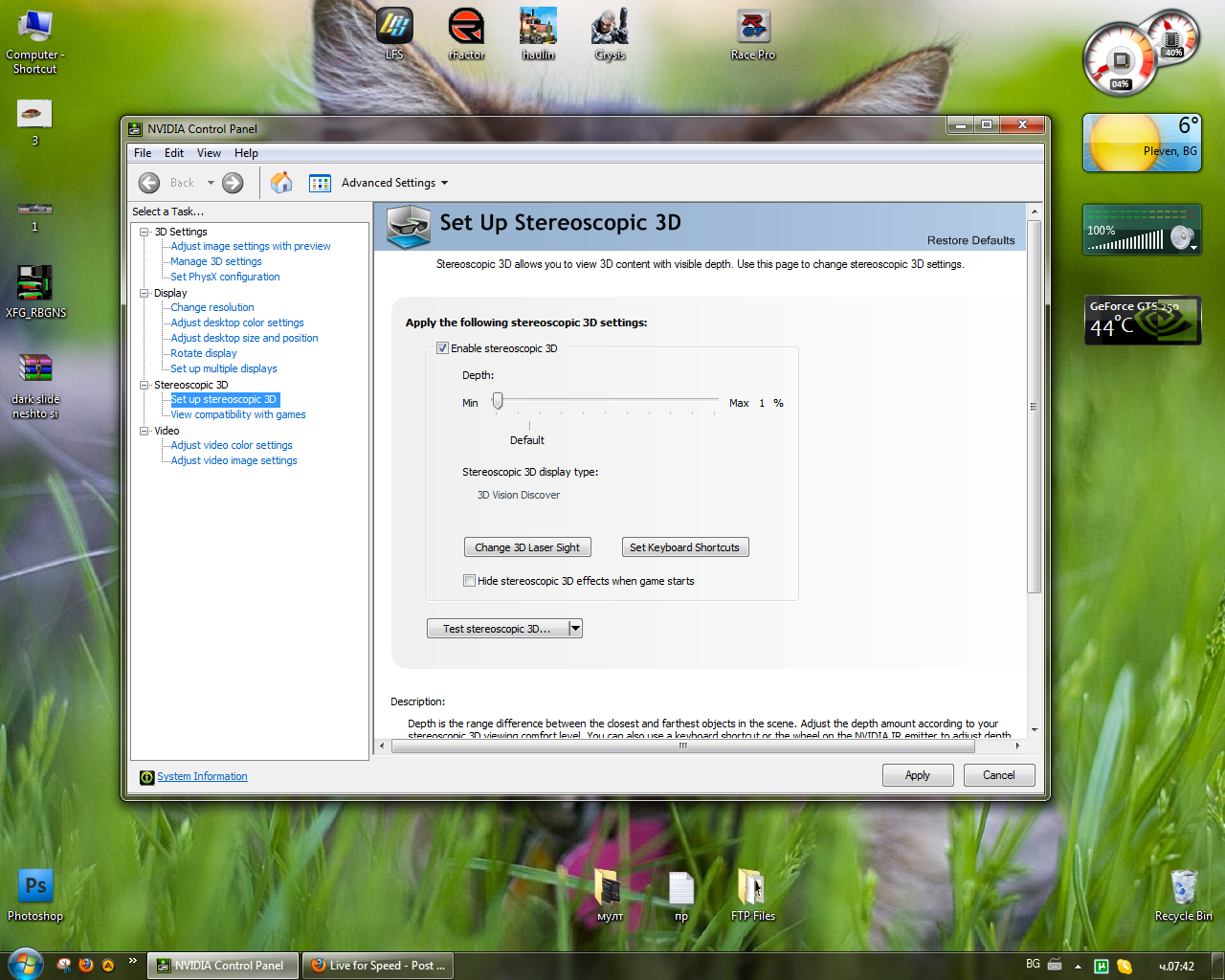Go to the NVIDIA Control Panel home icon
Image resolution: width=1225 pixels, height=980 pixels.
click(x=281, y=183)
